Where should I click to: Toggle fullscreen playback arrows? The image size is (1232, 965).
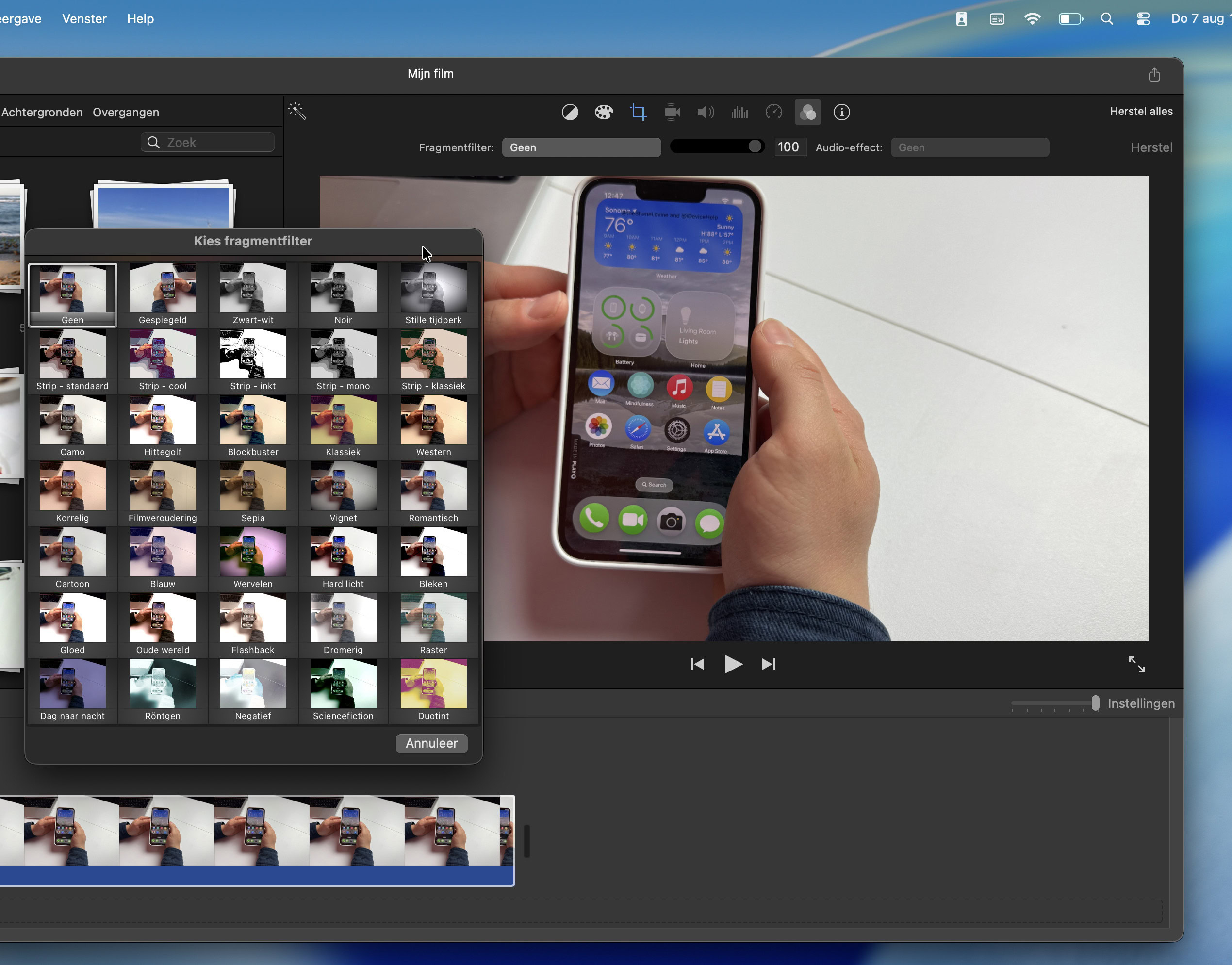[x=1136, y=664]
